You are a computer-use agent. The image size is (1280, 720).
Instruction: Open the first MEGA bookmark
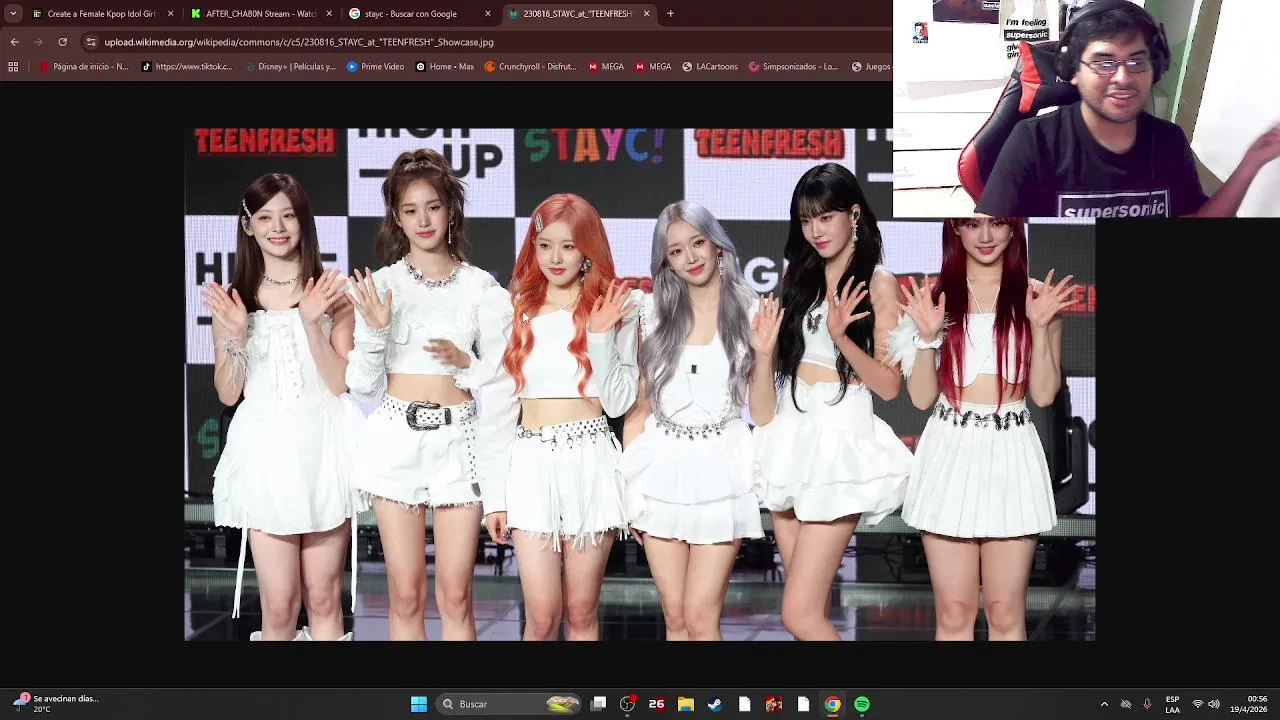click(606, 67)
